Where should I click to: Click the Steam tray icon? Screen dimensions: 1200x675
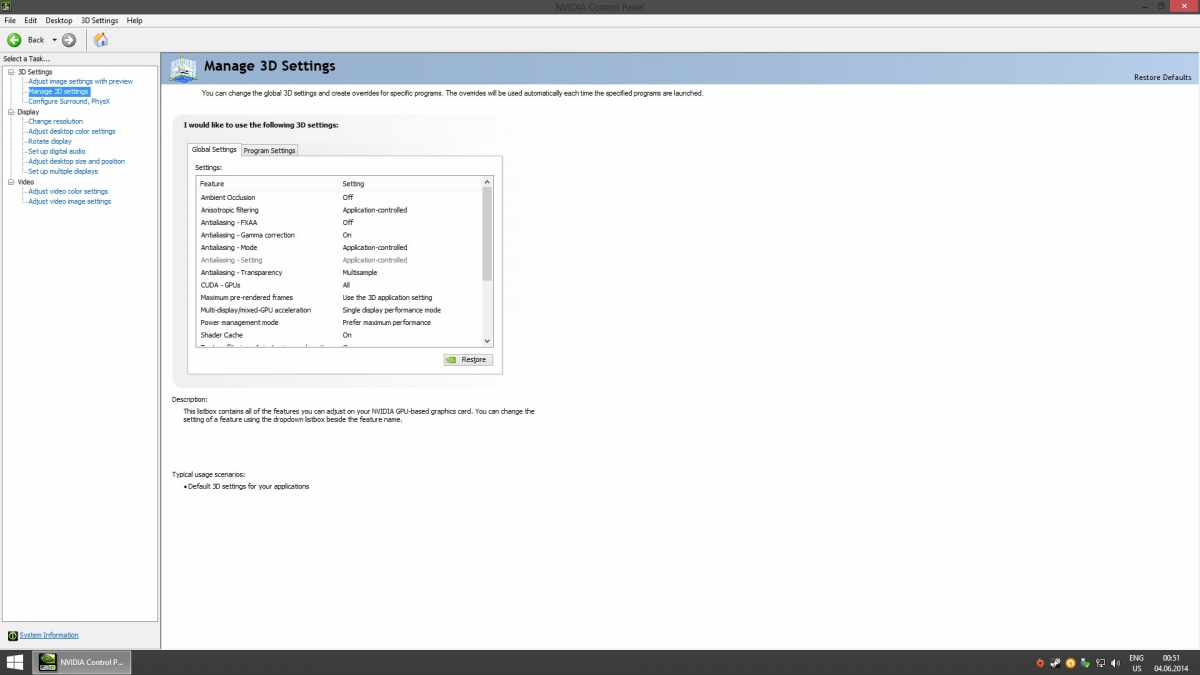1056,663
